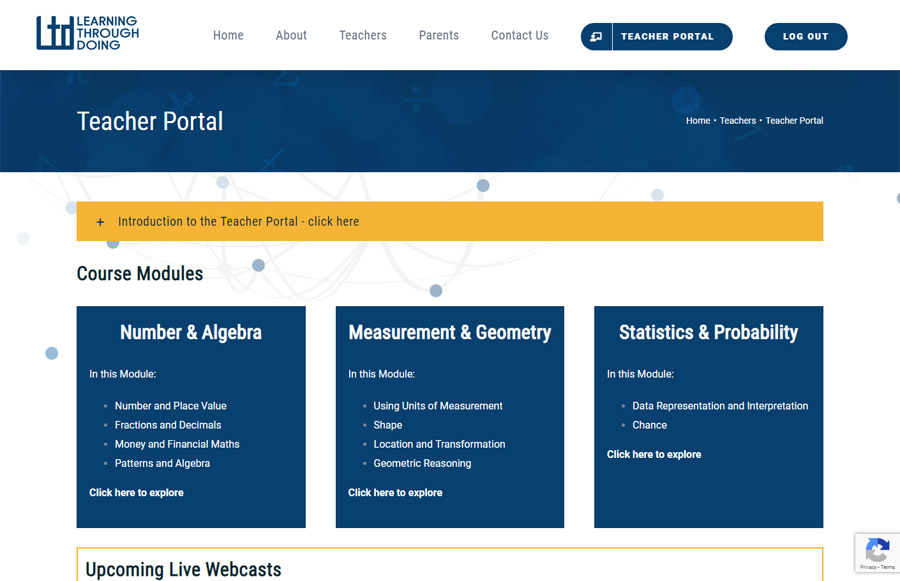
Task: Navigate to Contact Us
Action: [519, 35]
